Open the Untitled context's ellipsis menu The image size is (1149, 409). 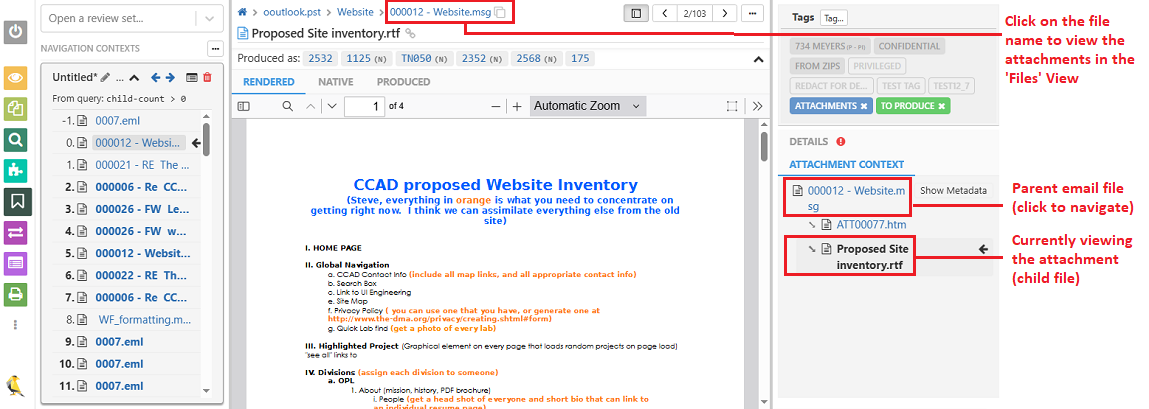click(120, 78)
